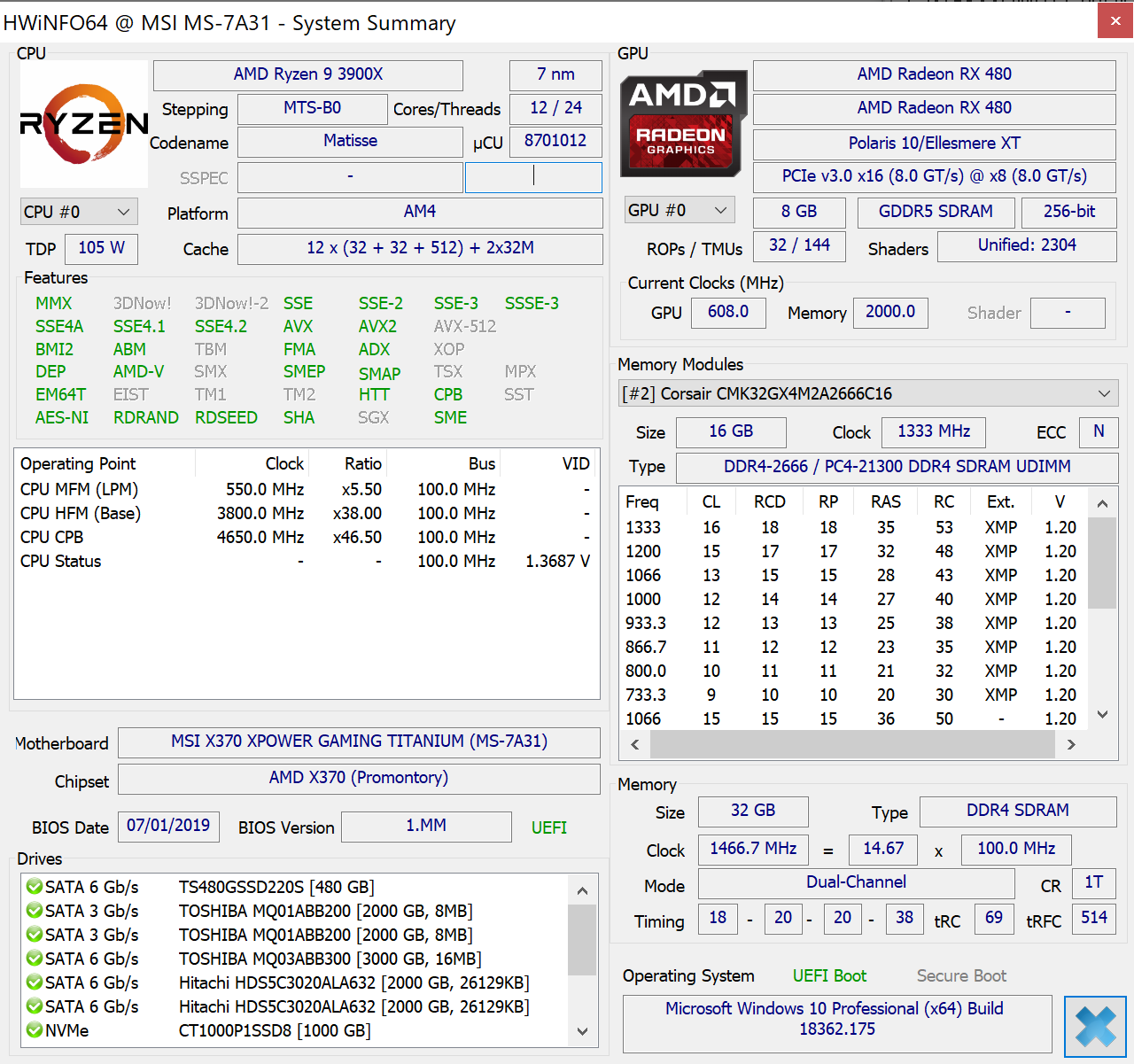
Task: Click the Ryzen CPU logo image
Action: click(x=84, y=124)
